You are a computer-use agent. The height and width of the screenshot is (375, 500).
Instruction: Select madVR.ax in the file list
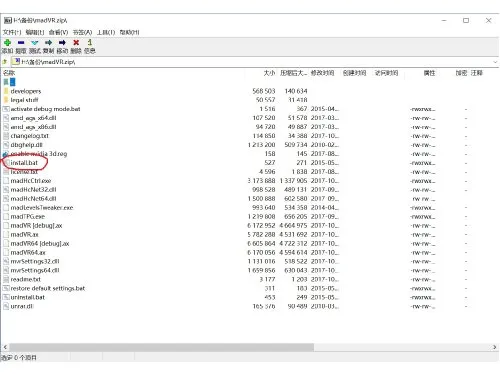[24, 235]
